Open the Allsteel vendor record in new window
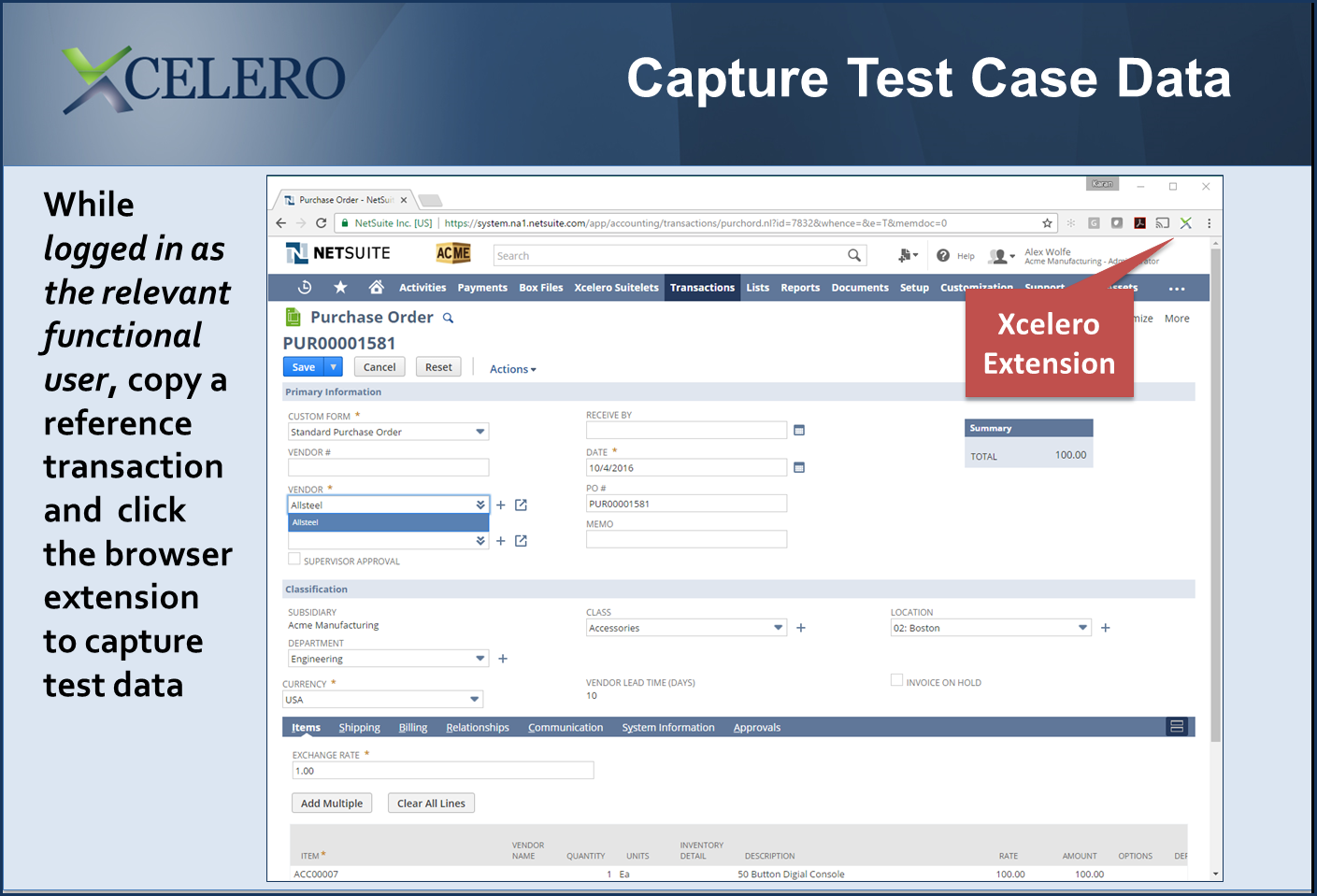Screen dimensions: 1317x896 522,505
